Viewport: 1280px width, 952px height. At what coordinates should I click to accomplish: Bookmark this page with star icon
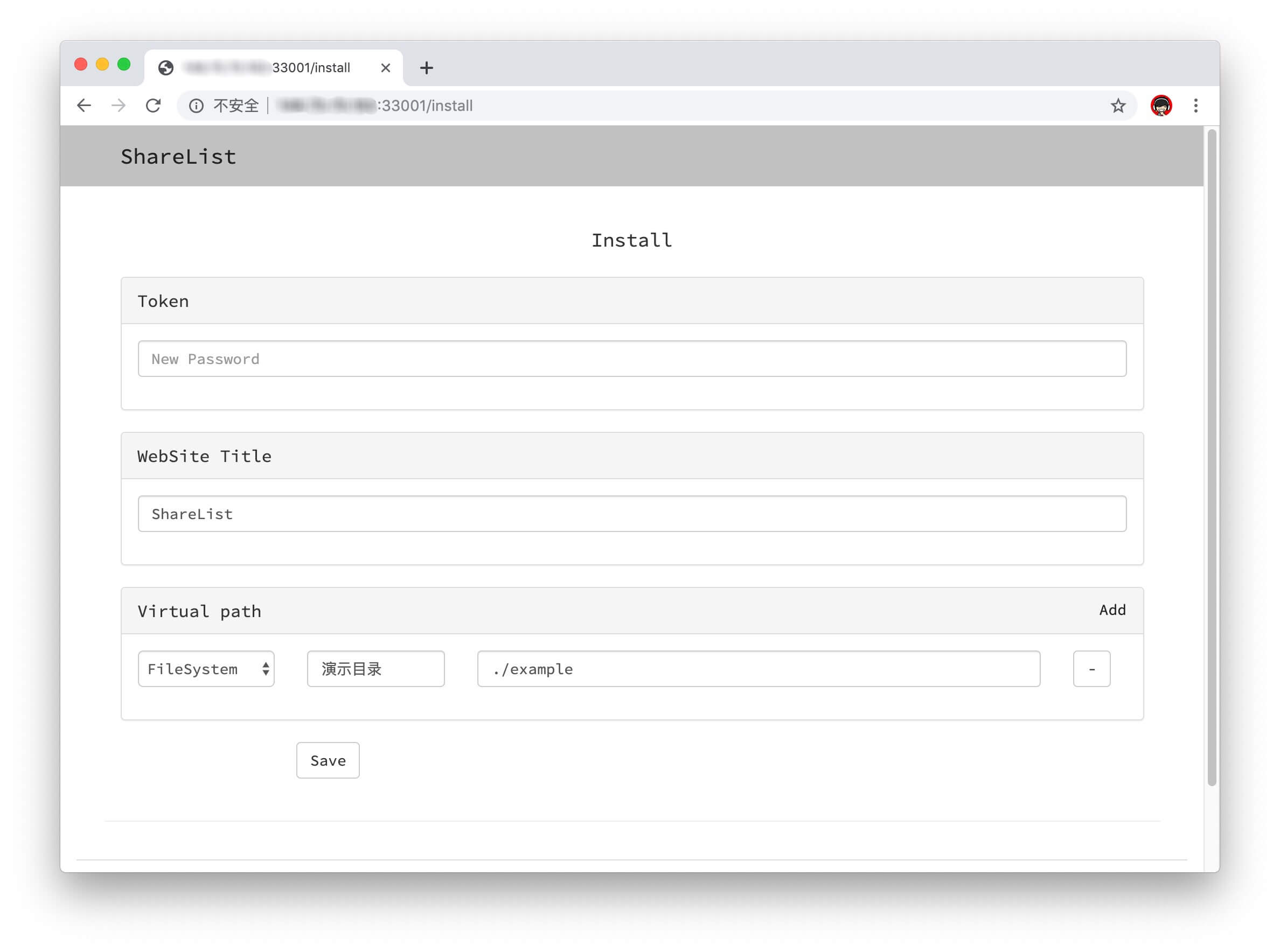[x=1118, y=106]
